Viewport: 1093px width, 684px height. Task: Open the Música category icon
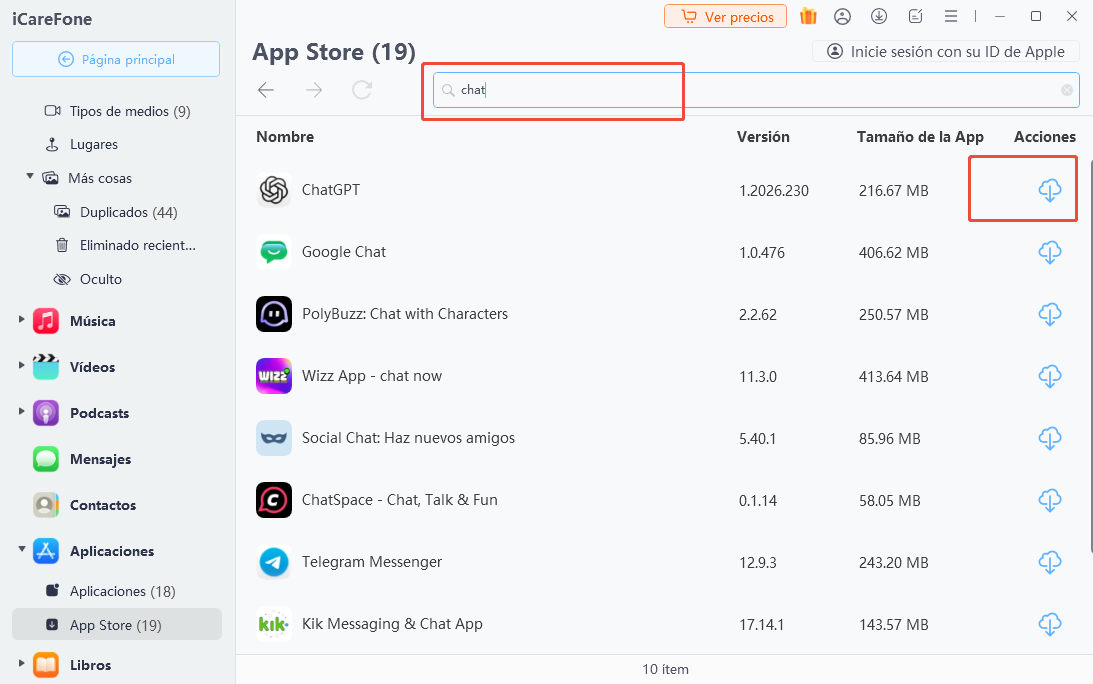coord(46,321)
